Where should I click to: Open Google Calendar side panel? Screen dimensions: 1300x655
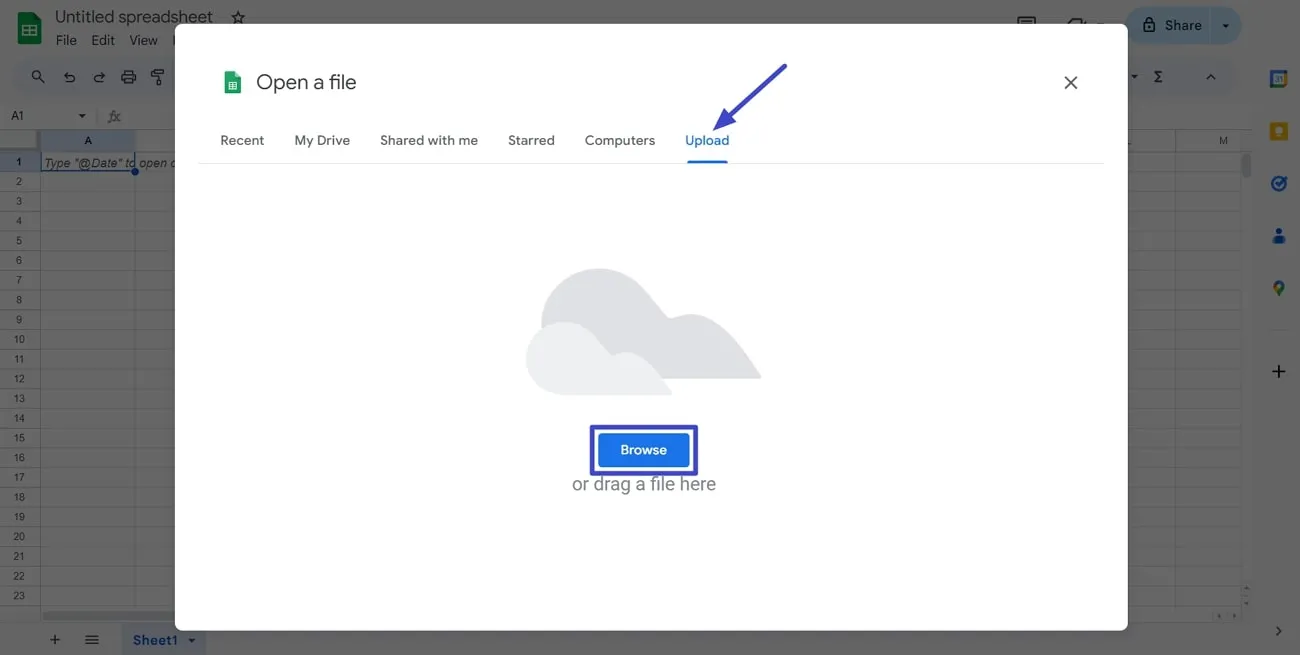pyautogui.click(x=1278, y=79)
